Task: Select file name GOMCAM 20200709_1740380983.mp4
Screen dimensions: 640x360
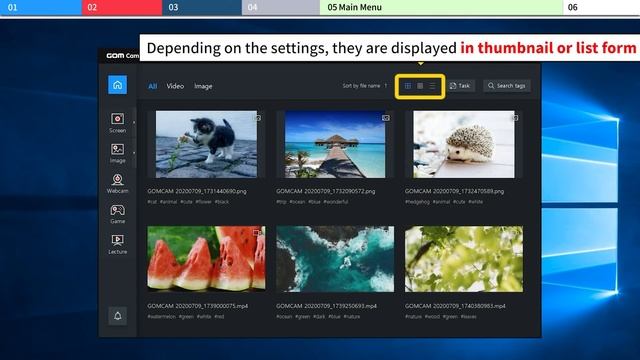Action: pyautogui.click(x=455, y=306)
